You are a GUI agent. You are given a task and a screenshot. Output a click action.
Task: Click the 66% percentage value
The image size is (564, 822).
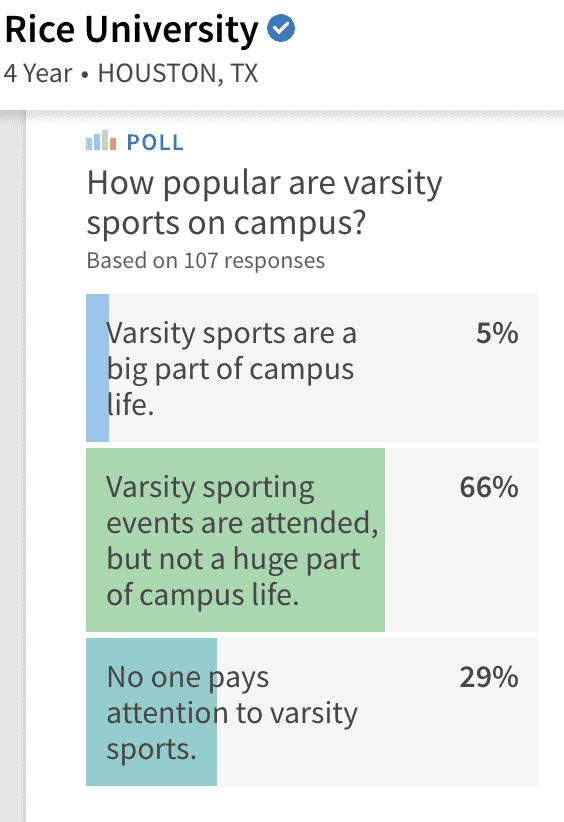[489, 488]
